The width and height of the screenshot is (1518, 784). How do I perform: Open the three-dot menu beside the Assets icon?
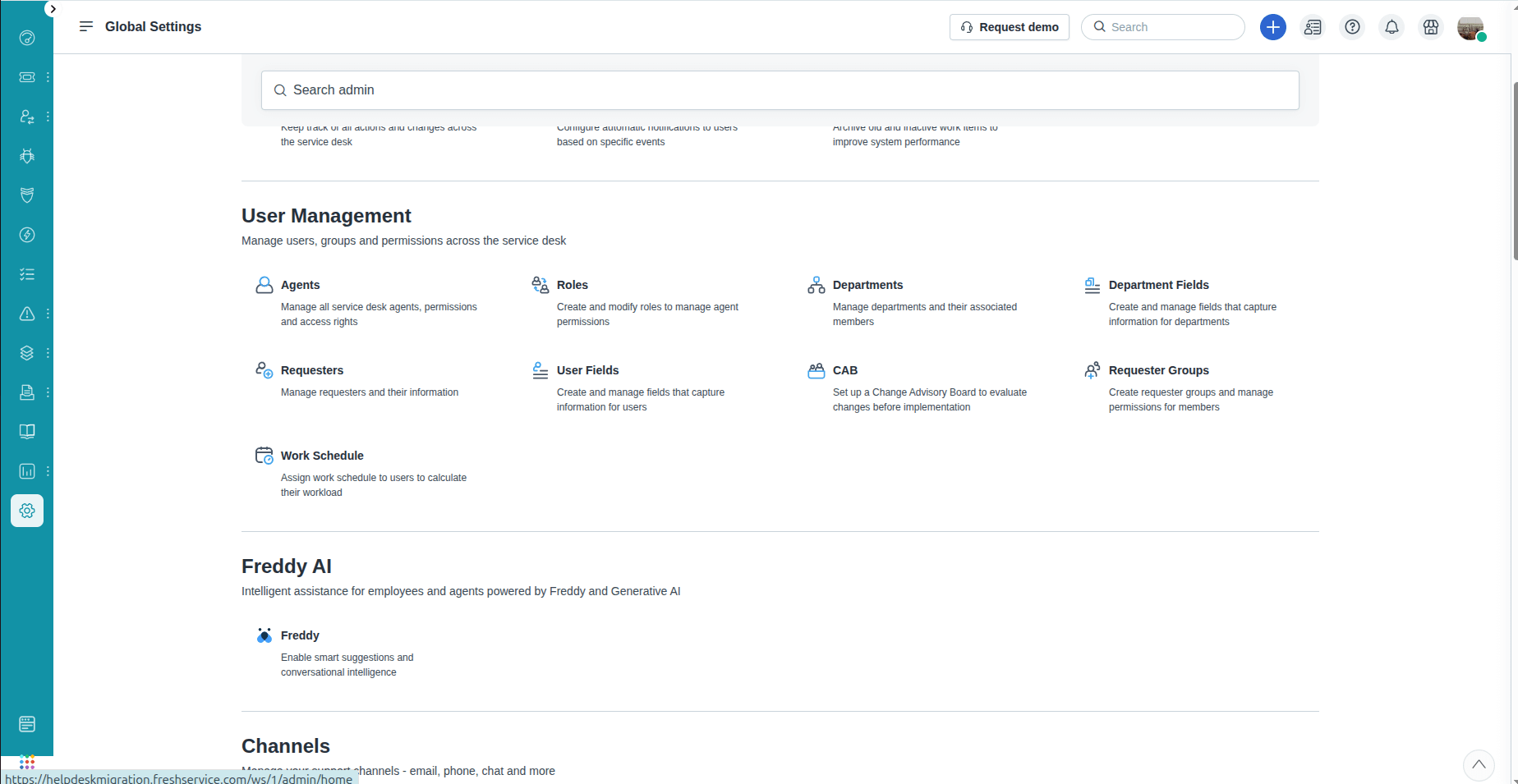pyautogui.click(x=47, y=352)
